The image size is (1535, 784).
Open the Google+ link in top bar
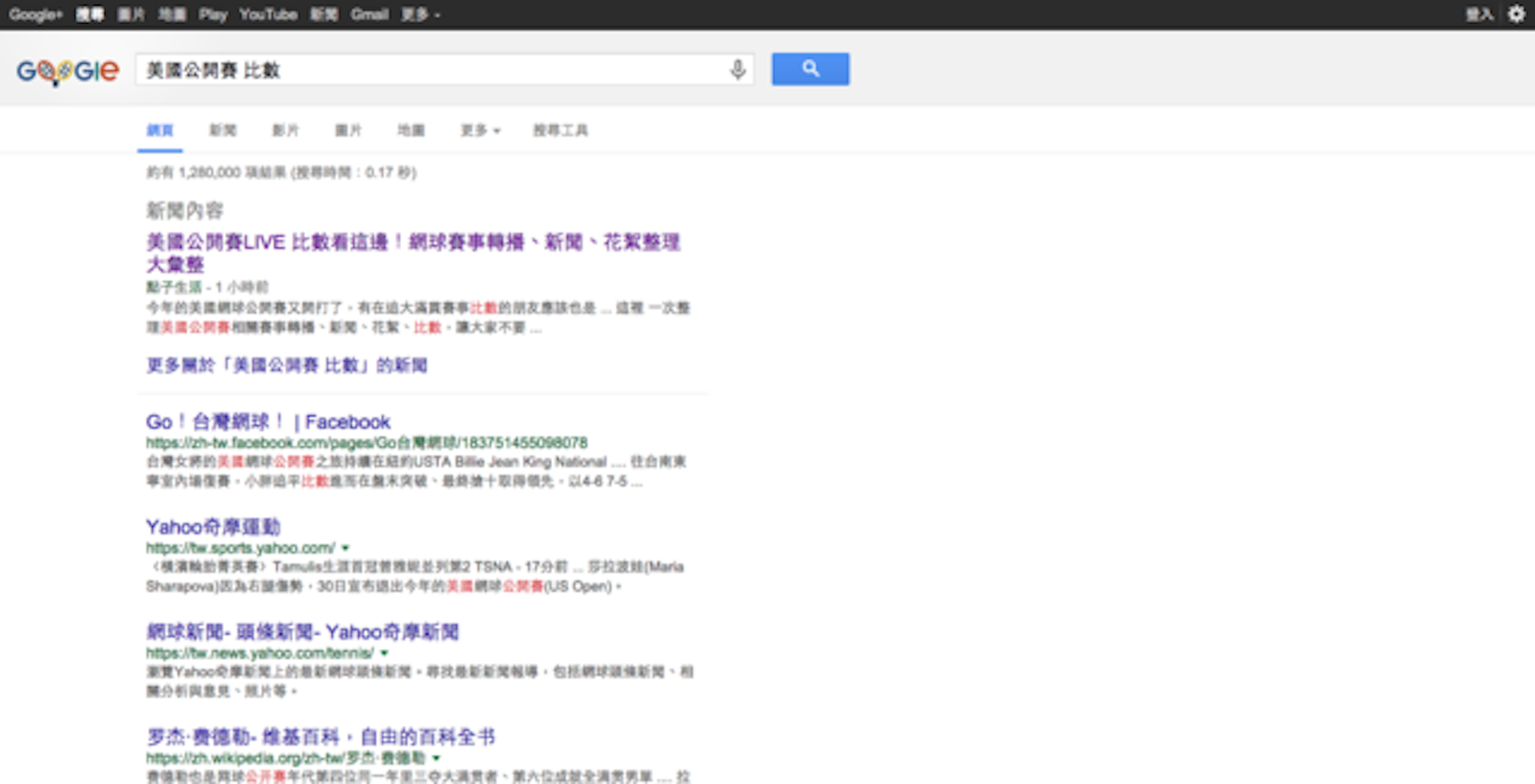tap(35, 14)
